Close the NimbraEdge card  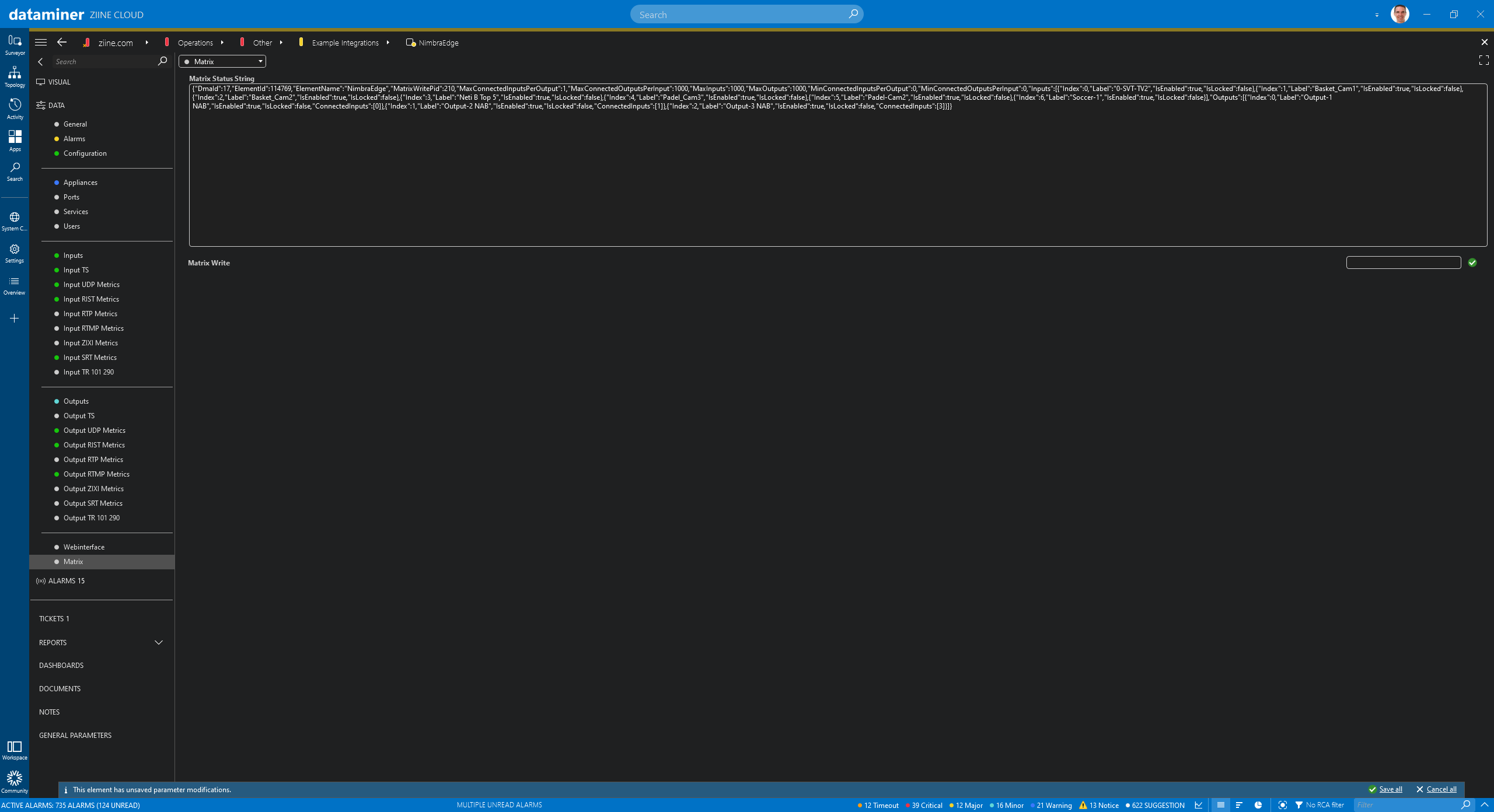click(1484, 42)
